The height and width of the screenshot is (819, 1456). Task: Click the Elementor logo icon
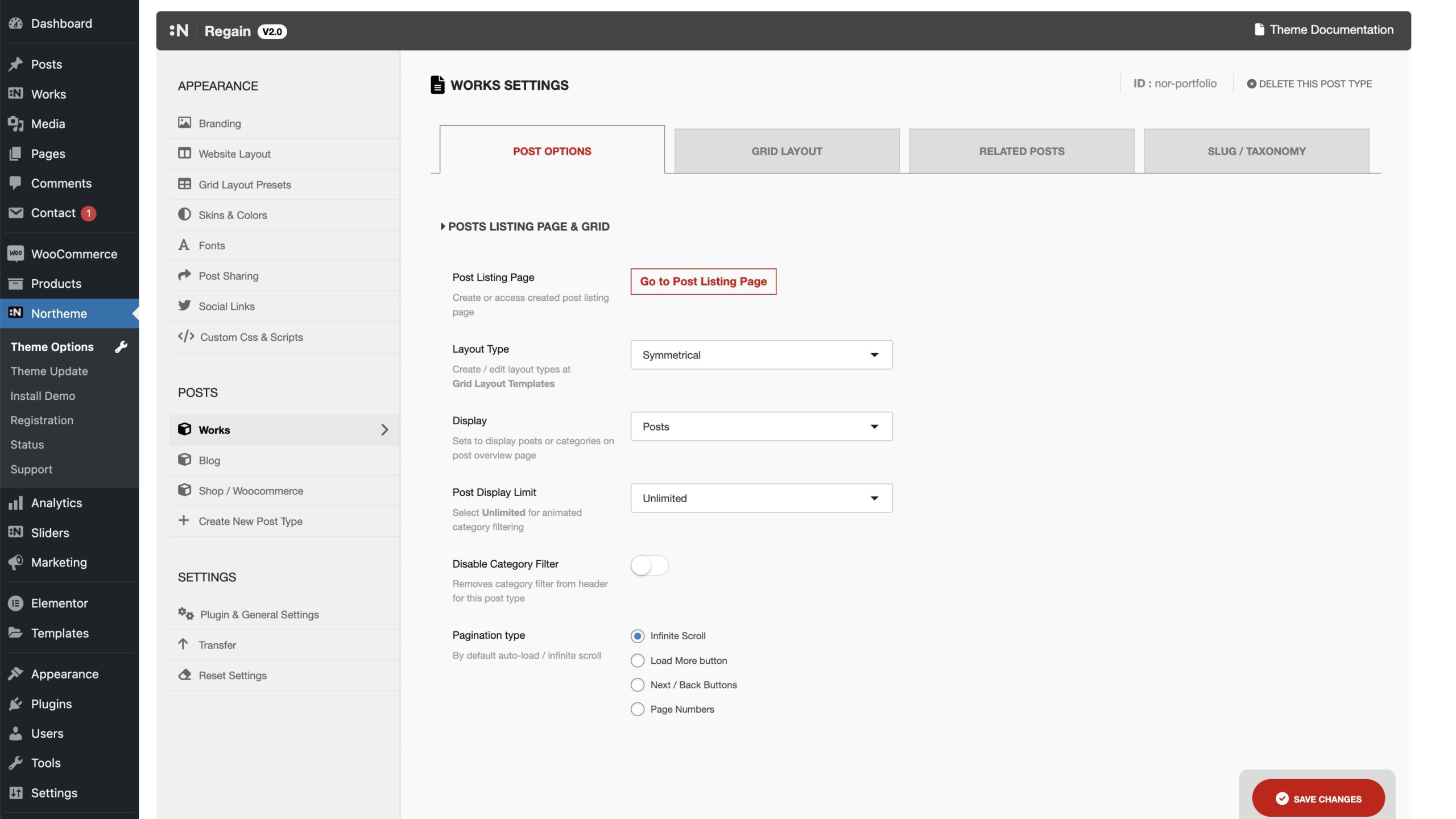(x=15, y=603)
